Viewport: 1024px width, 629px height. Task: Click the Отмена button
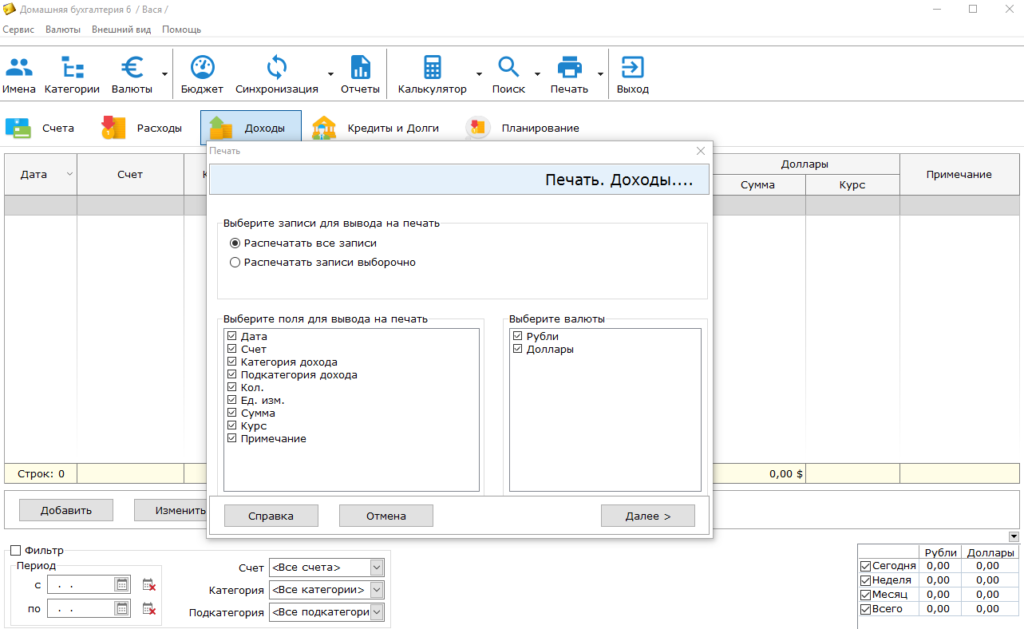tap(385, 516)
